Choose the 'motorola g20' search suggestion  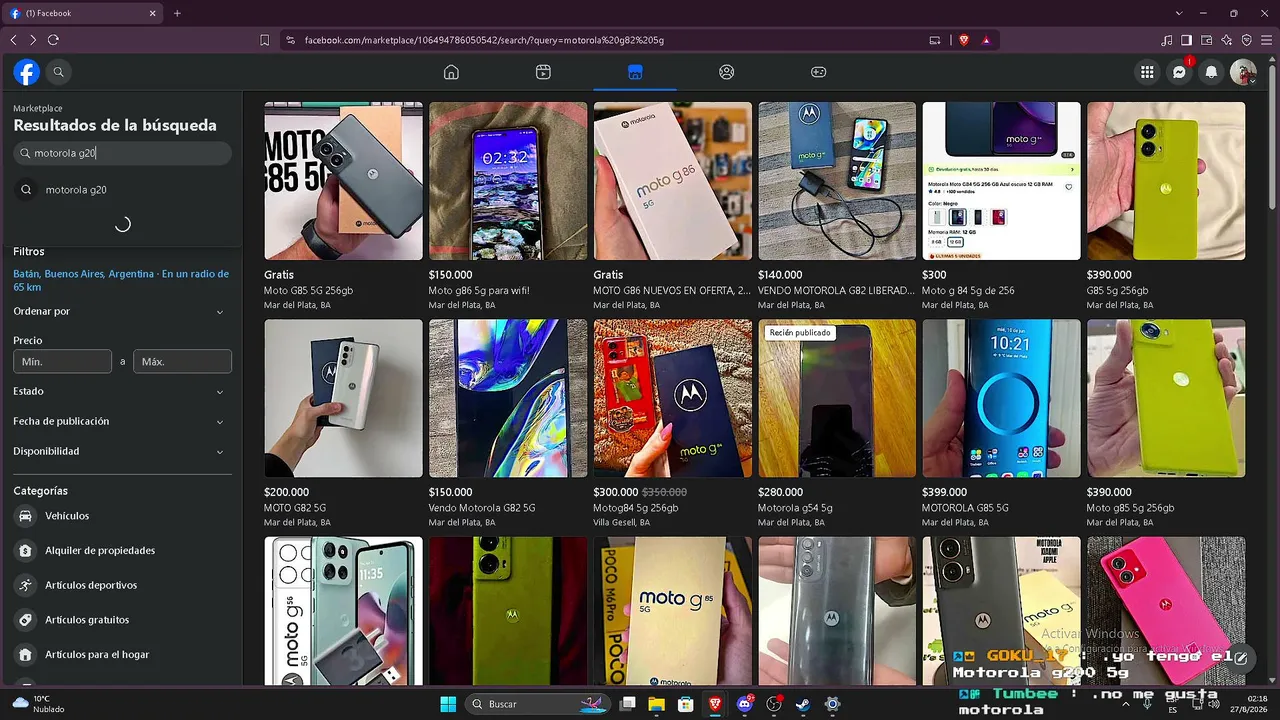tap(122, 190)
